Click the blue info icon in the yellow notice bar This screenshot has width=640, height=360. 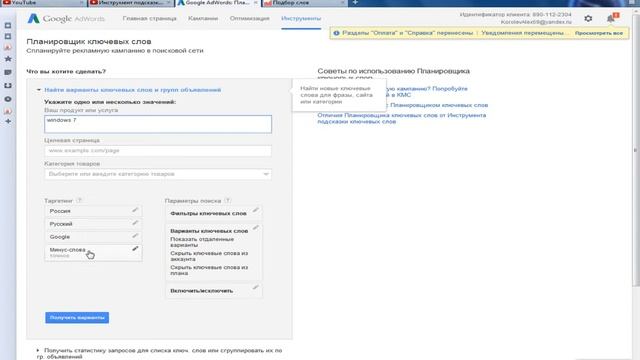(336, 33)
